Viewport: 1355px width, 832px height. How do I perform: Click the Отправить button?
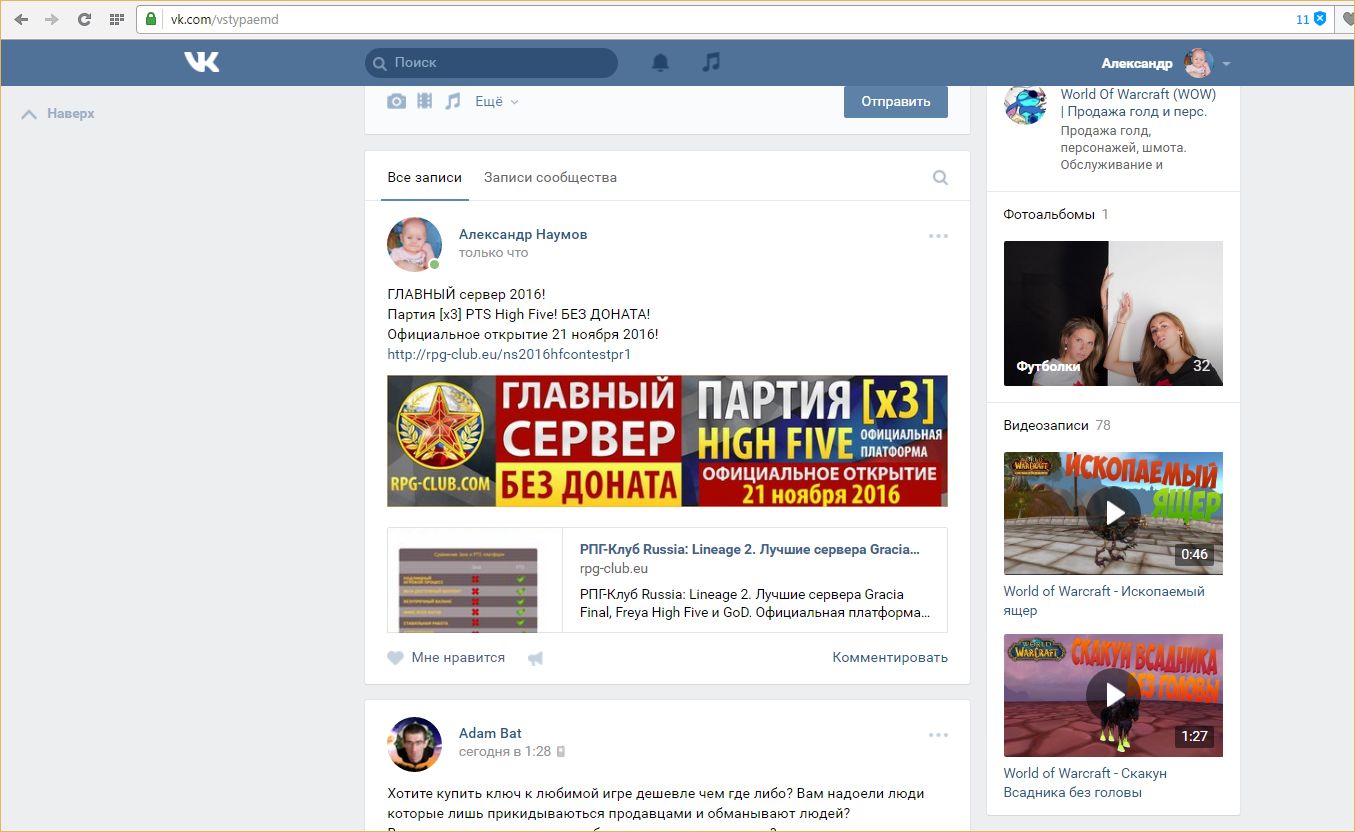(x=895, y=101)
